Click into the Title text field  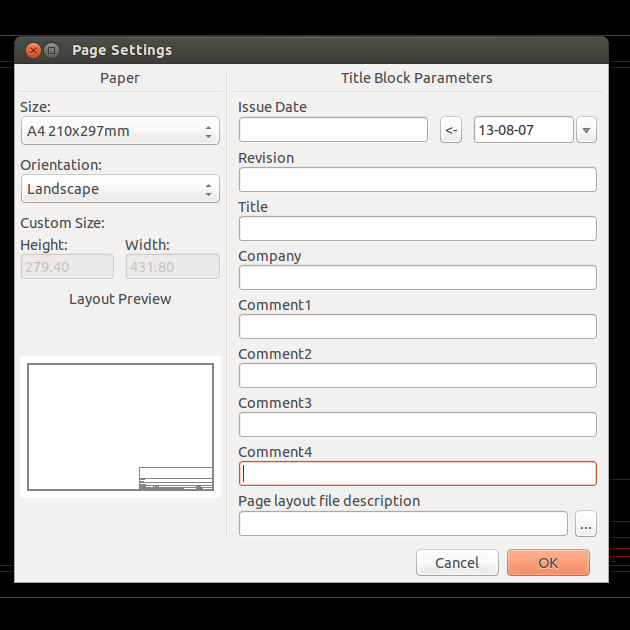pyautogui.click(x=417, y=228)
